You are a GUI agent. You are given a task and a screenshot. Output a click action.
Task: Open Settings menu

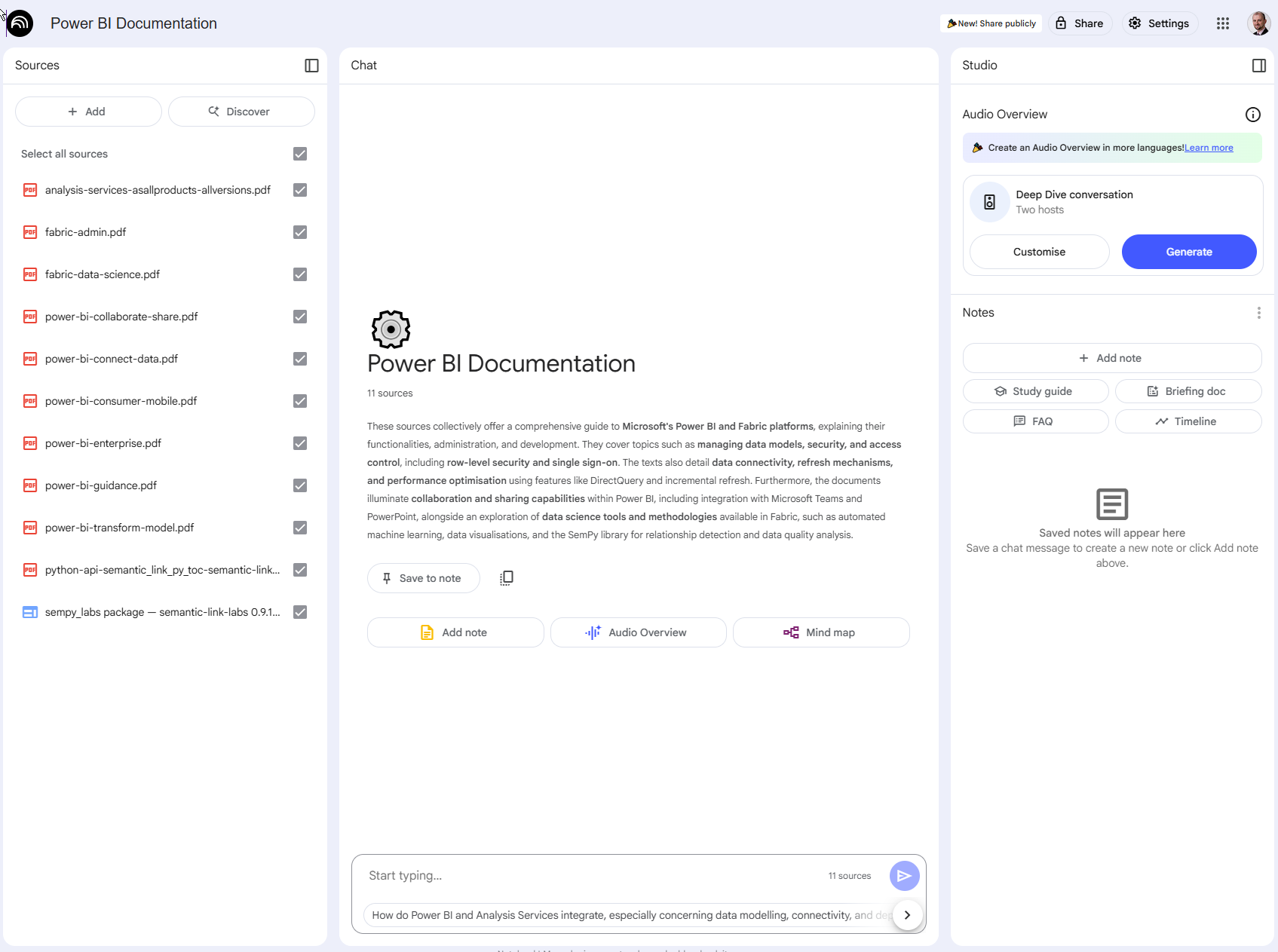(1160, 23)
